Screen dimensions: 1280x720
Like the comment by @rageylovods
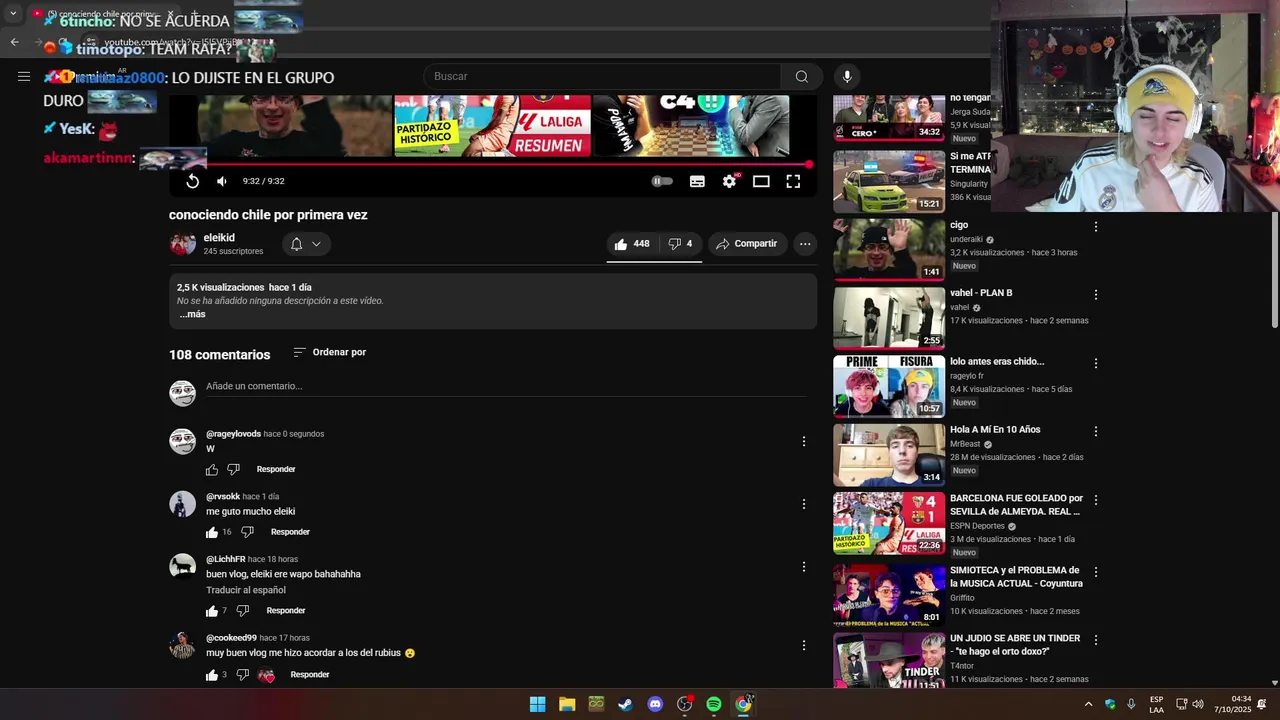(212, 469)
